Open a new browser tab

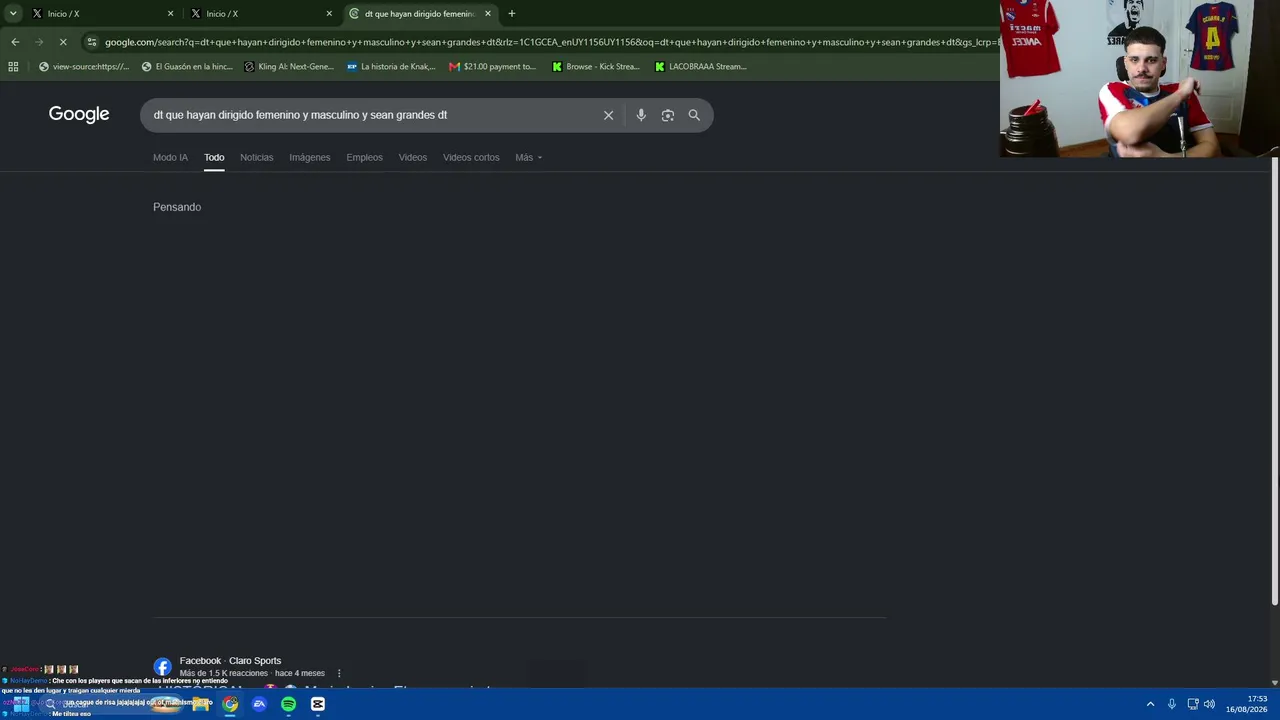pos(512,14)
